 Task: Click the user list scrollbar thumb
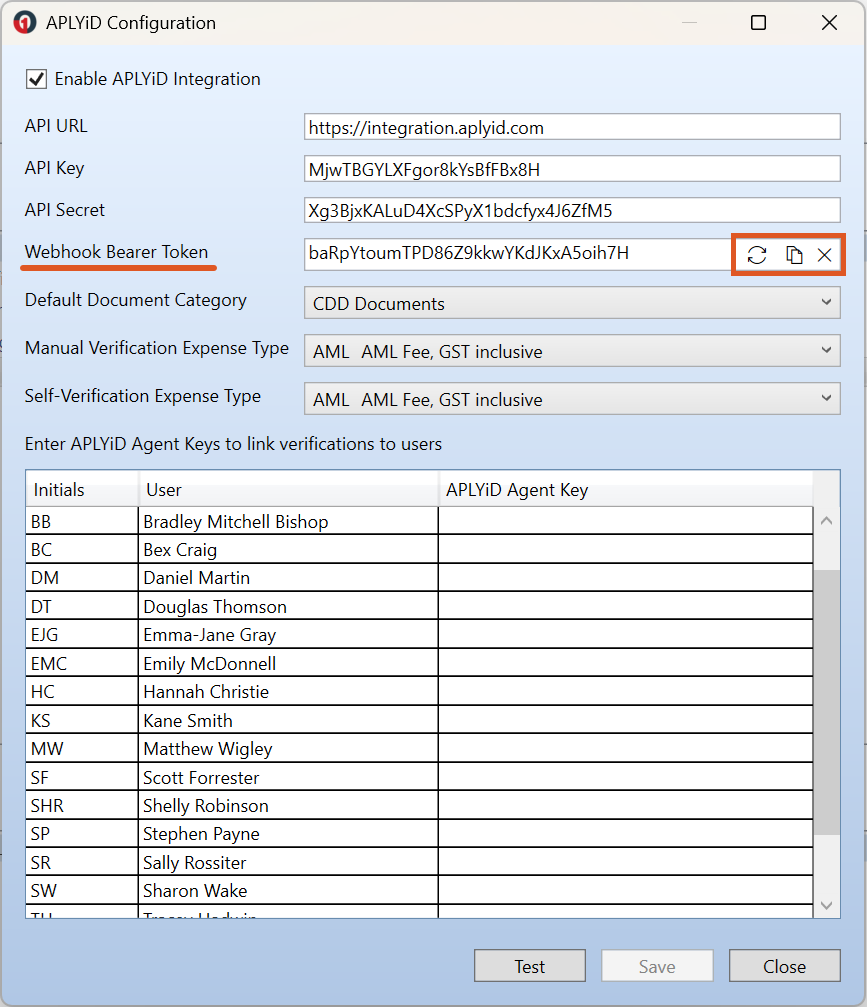[827, 703]
